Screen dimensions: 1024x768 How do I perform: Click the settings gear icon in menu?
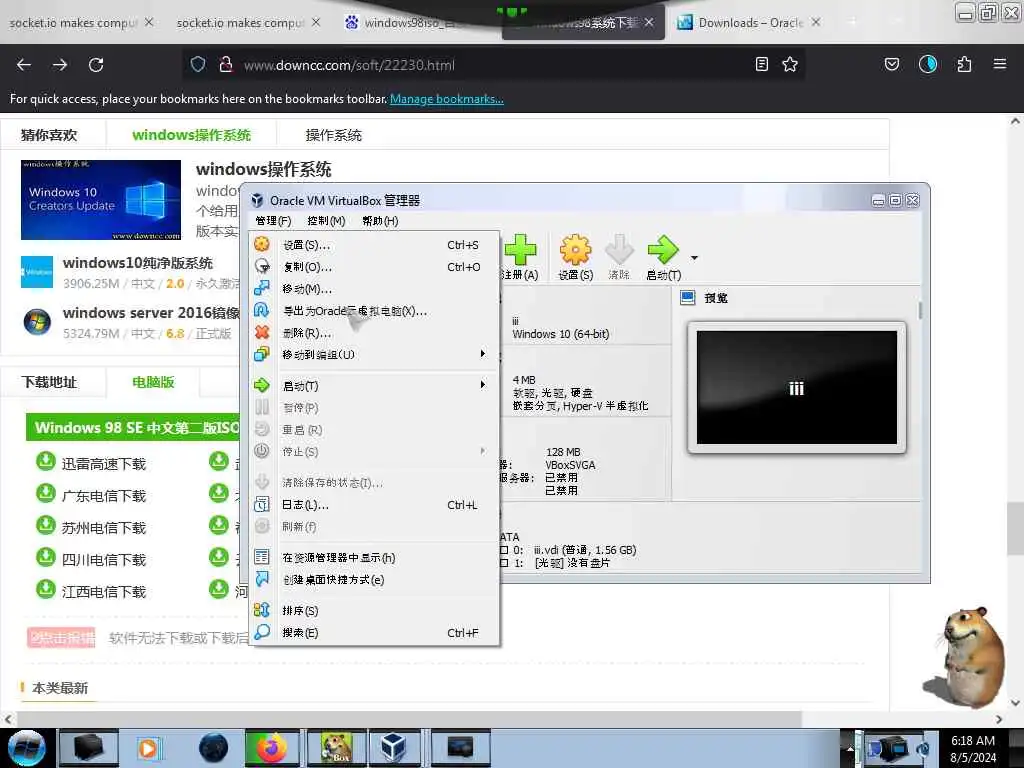point(262,244)
